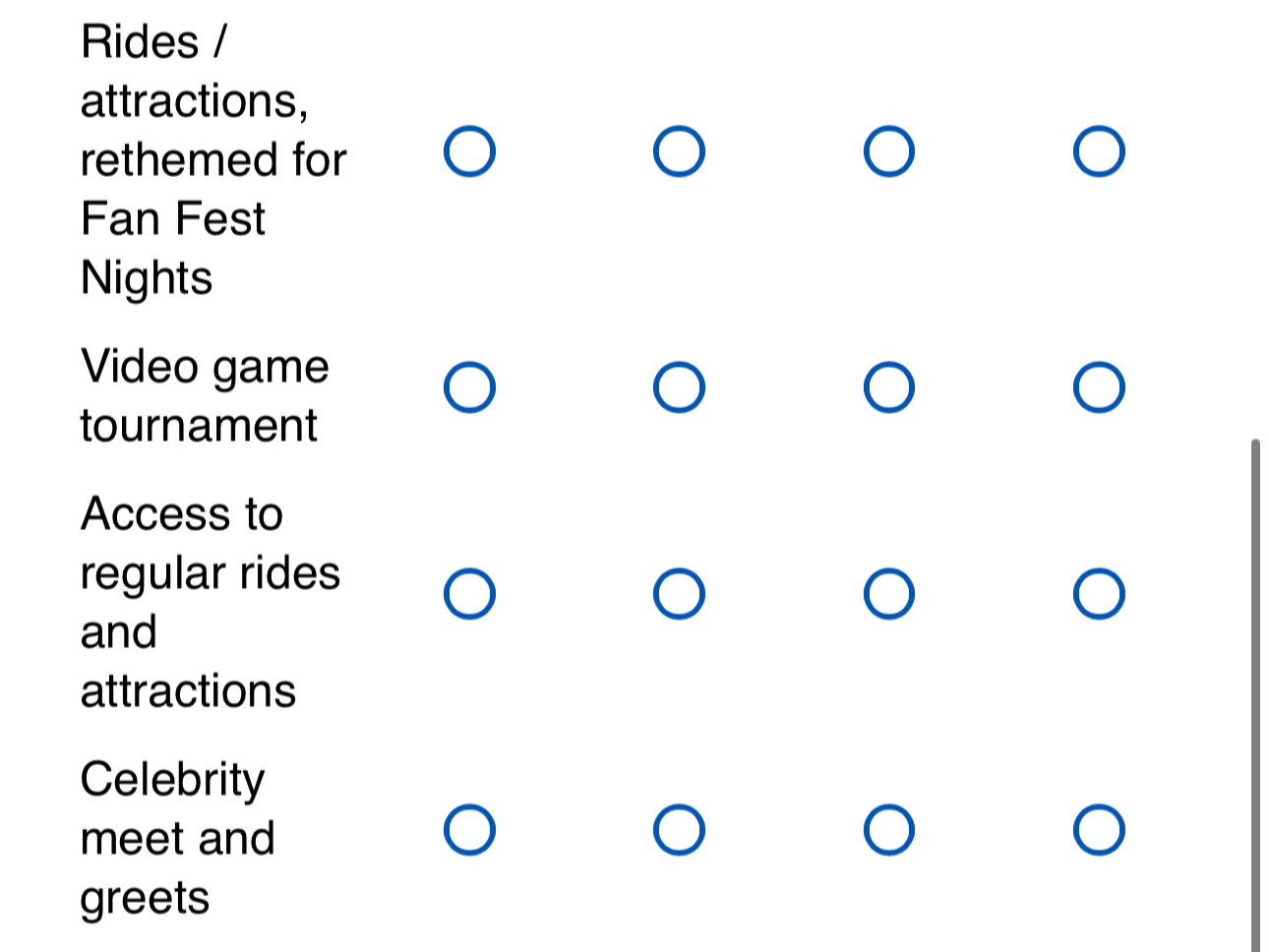Mark first radio option for Celebrity meet and greets
The width and height of the screenshot is (1269, 952).
(x=469, y=830)
